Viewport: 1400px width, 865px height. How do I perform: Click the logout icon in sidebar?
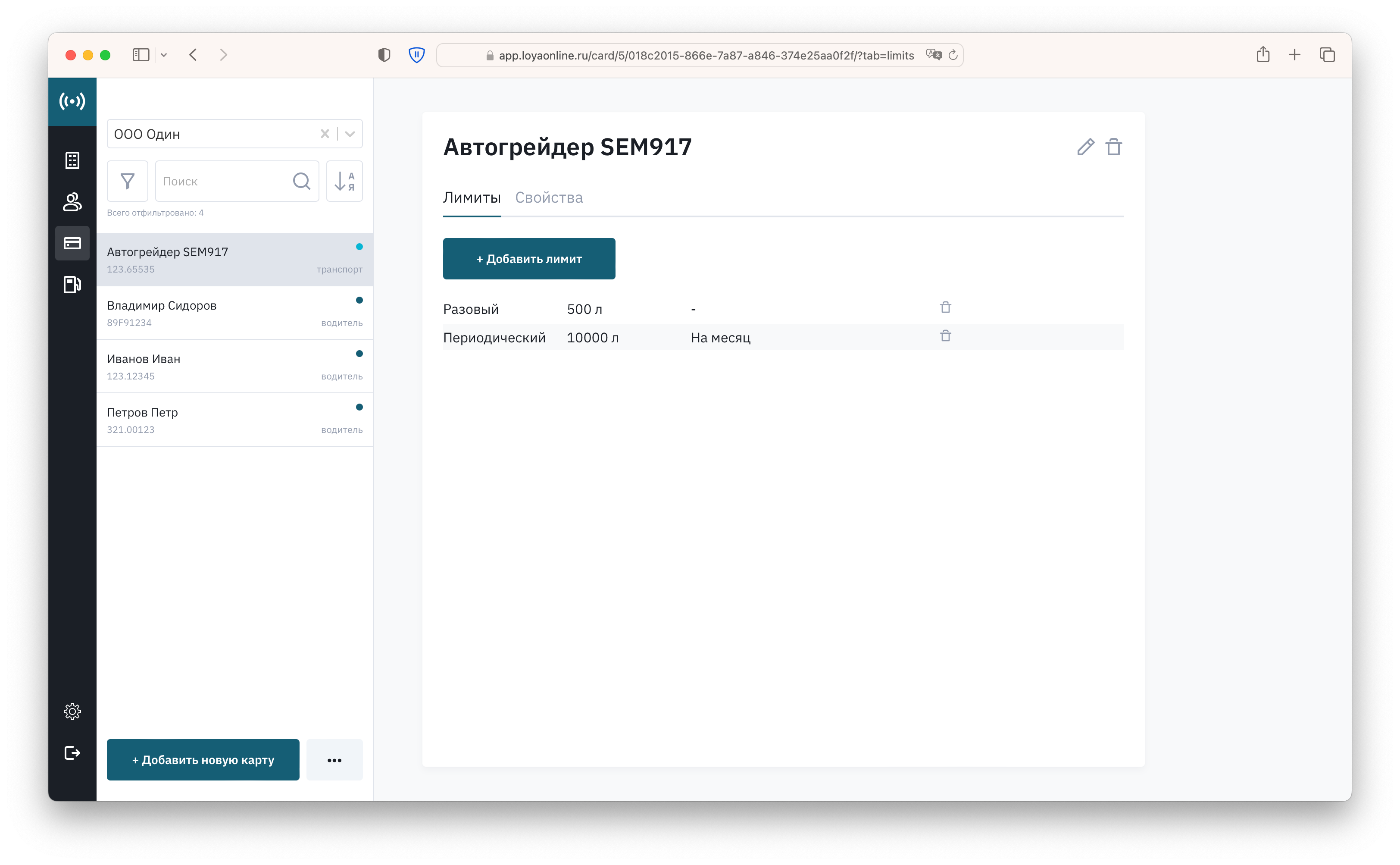pyautogui.click(x=72, y=753)
